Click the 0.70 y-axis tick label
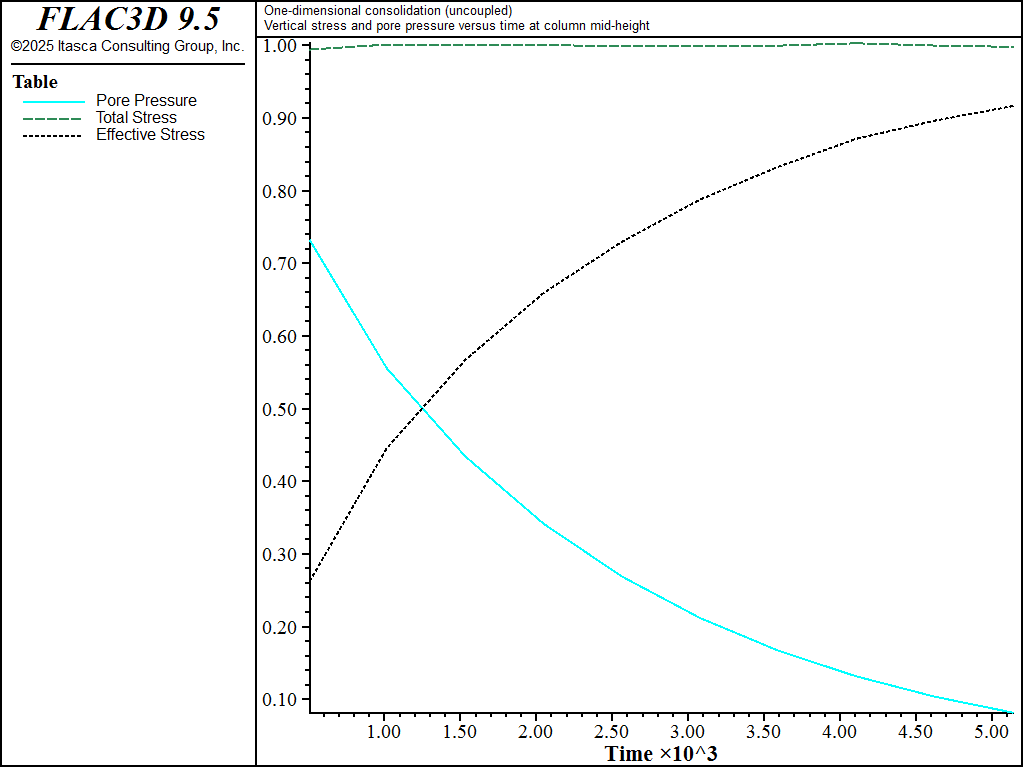The width and height of the screenshot is (1024, 768). pyautogui.click(x=280, y=264)
